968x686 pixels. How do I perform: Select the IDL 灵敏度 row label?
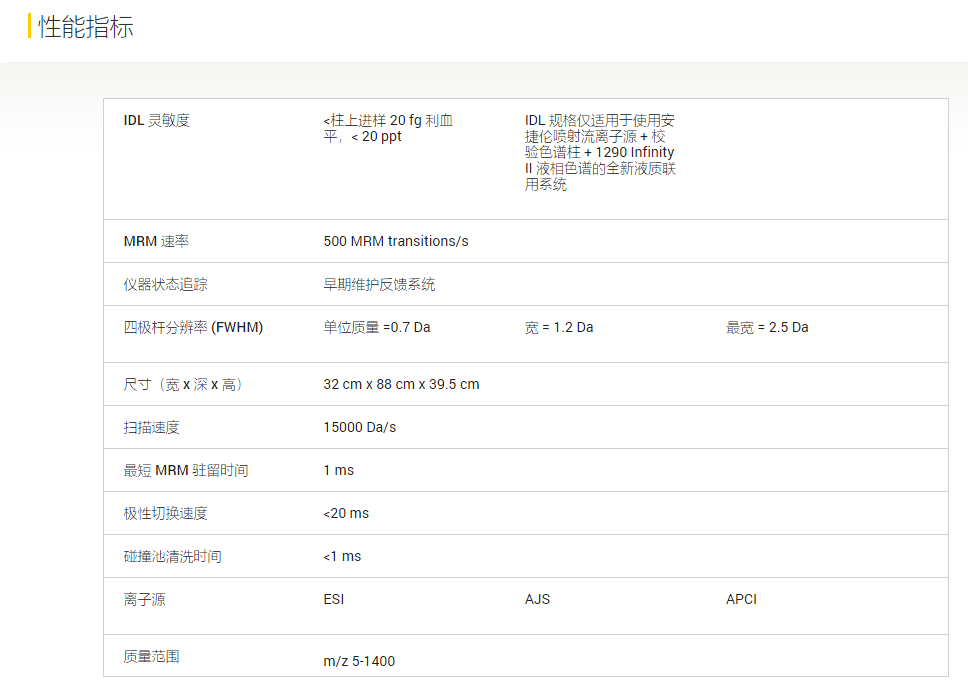157,120
